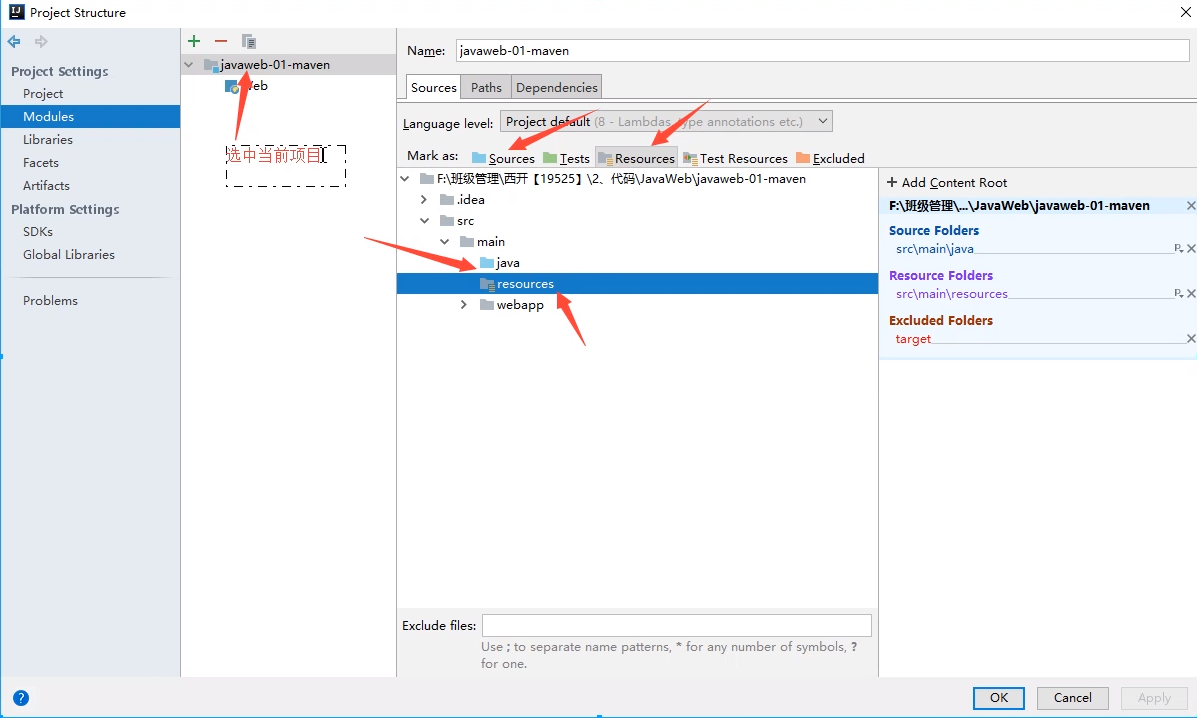
Task: Expand the .idea folder
Action: tap(424, 200)
